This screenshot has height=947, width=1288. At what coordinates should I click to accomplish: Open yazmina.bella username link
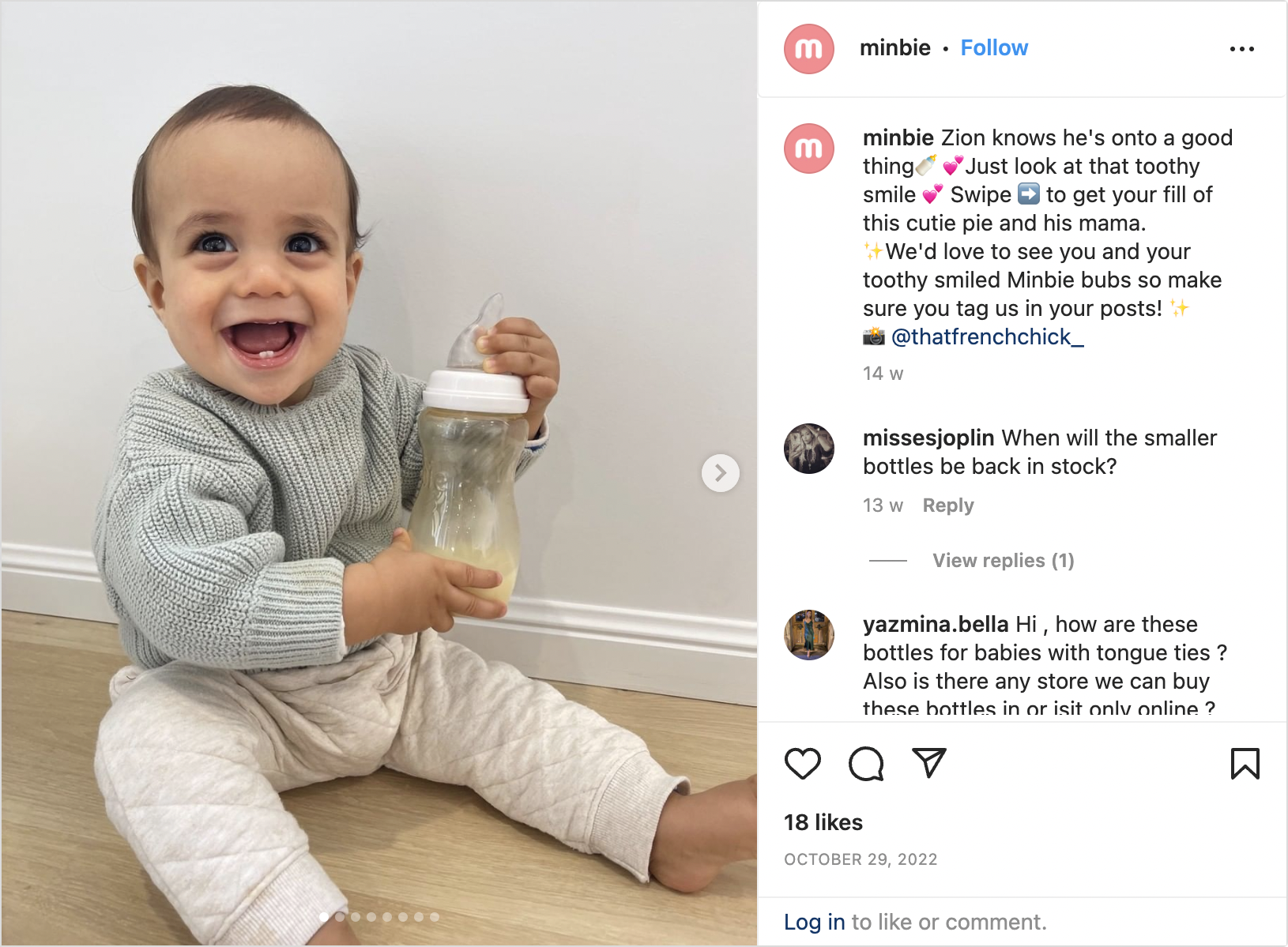point(936,624)
